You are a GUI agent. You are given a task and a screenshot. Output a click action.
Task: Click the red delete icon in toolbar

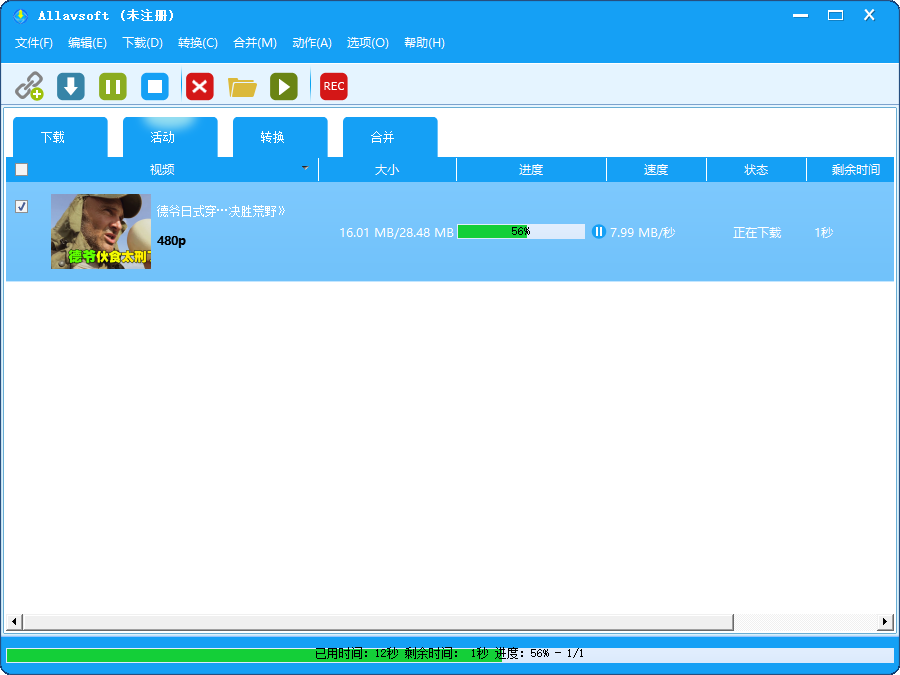point(199,86)
